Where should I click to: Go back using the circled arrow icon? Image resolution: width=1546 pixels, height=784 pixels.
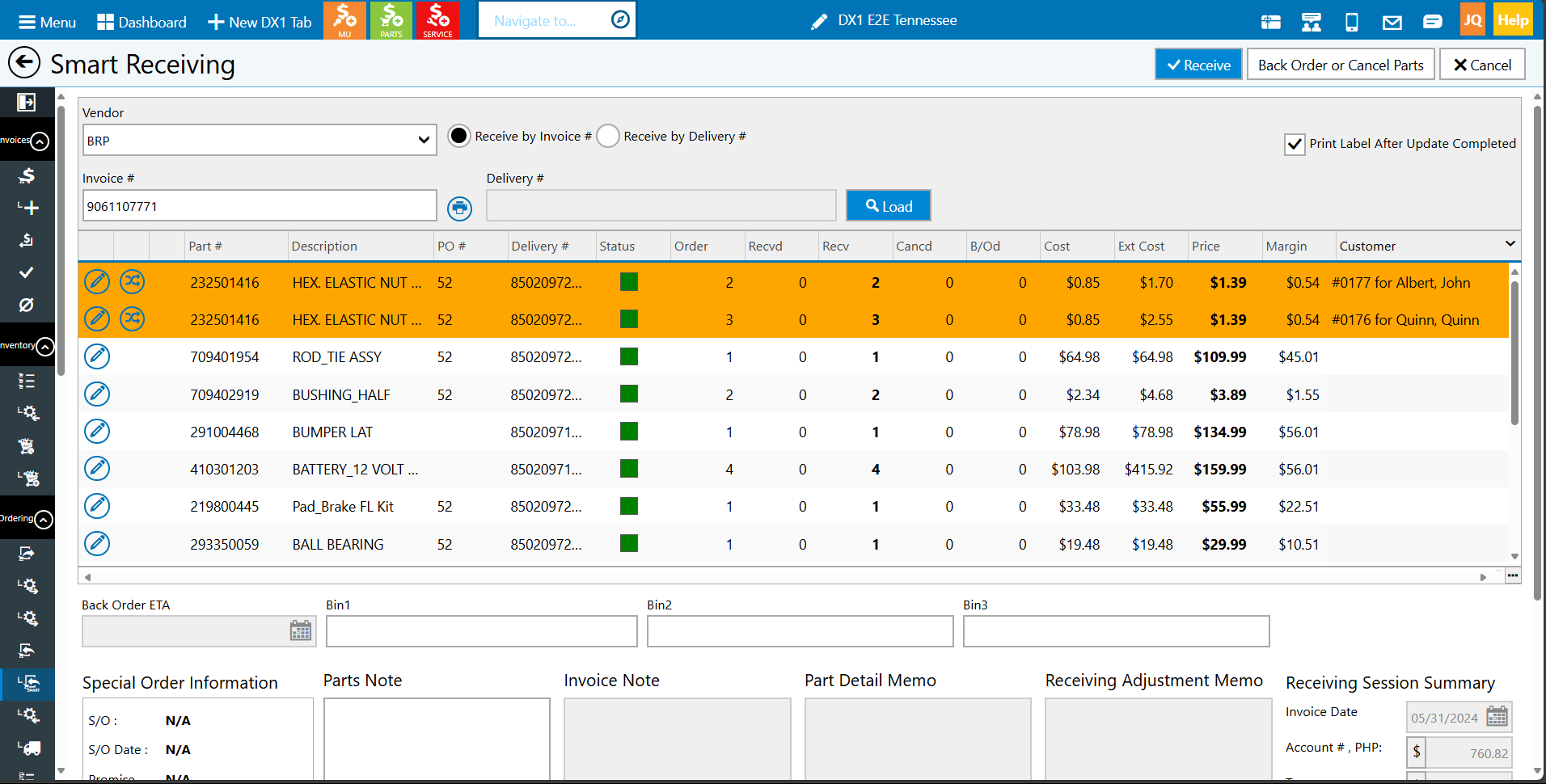(x=24, y=63)
